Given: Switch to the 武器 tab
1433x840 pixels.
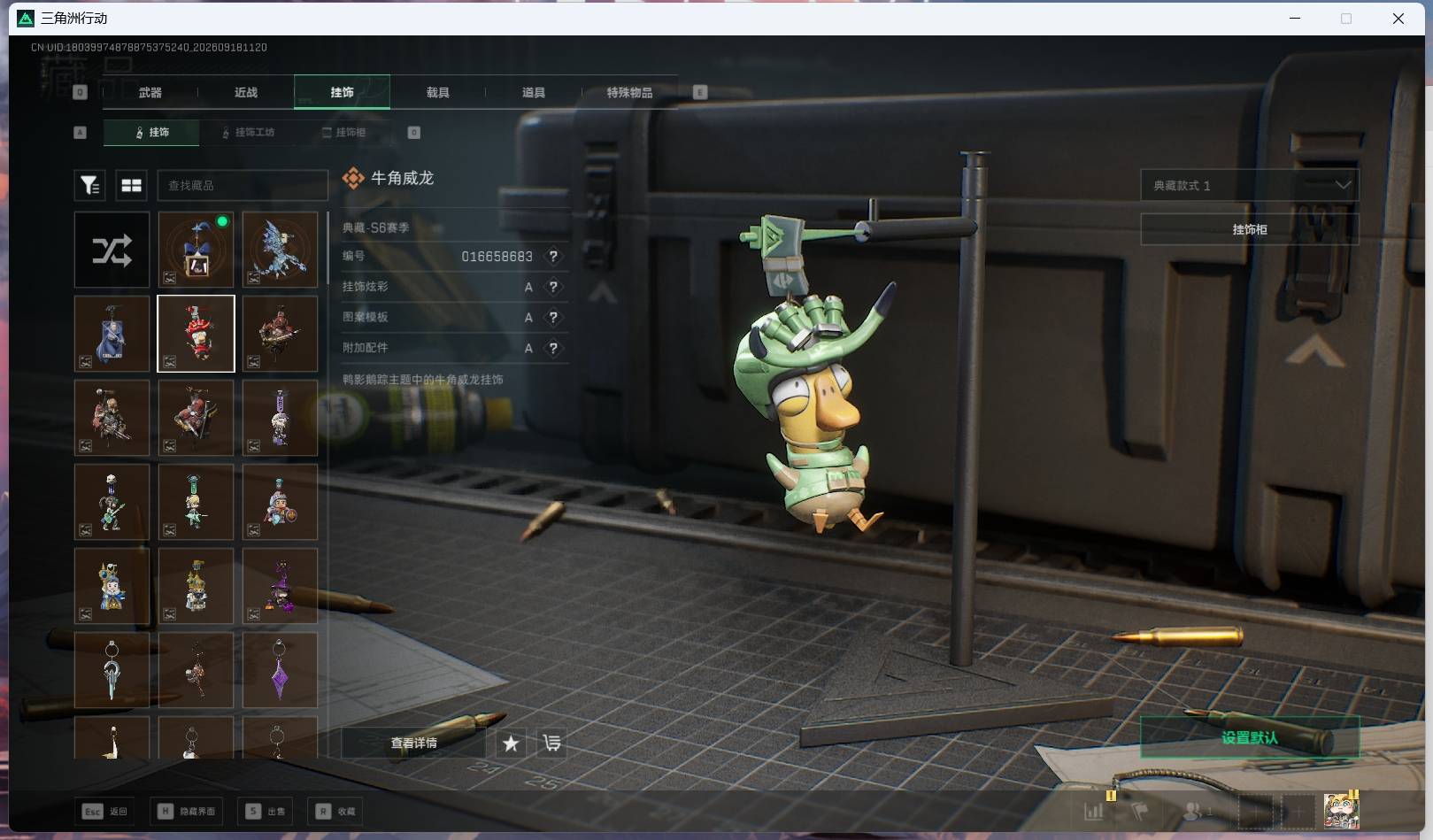Looking at the screenshot, I should (x=150, y=92).
